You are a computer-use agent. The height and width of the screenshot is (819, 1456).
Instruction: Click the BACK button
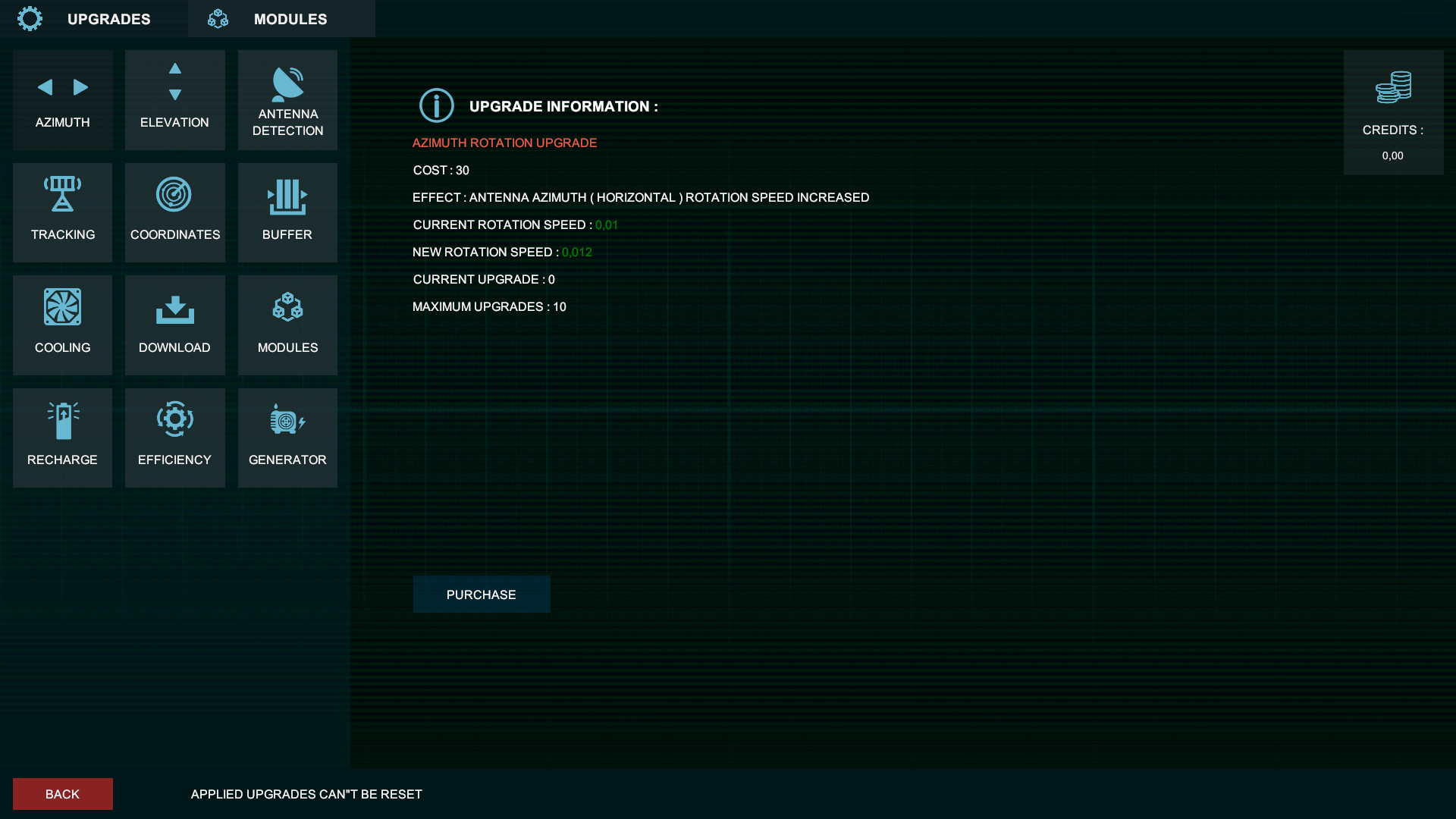(62, 794)
